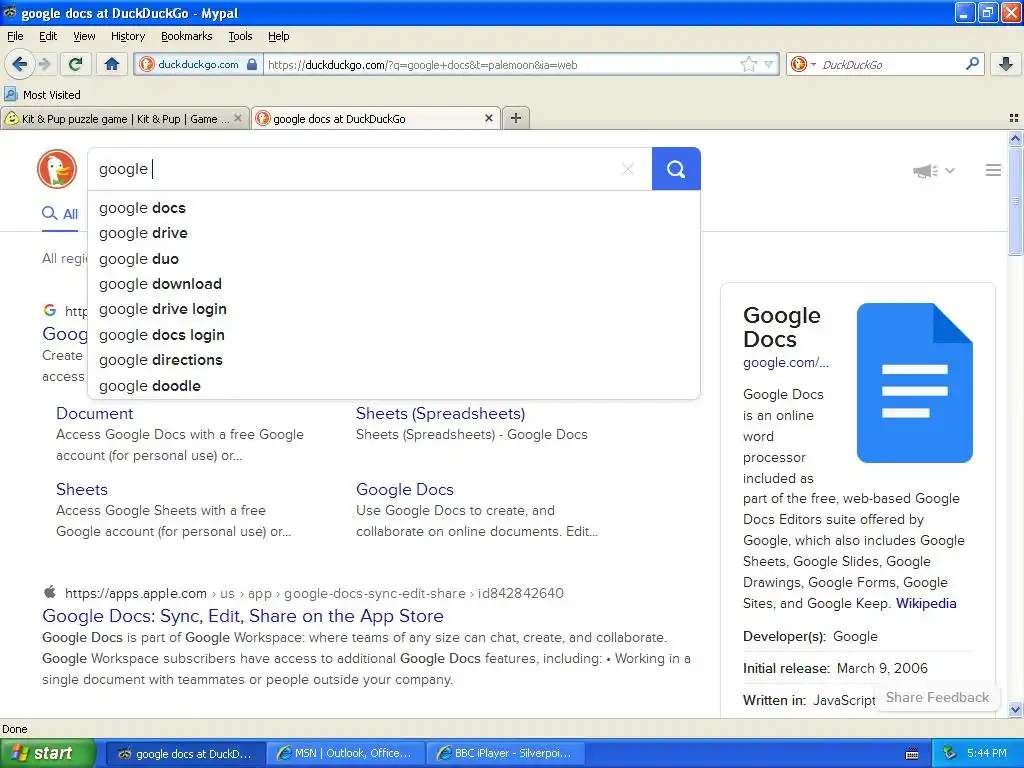Choose the google directions suggestion
The height and width of the screenshot is (768, 1024).
click(x=394, y=360)
